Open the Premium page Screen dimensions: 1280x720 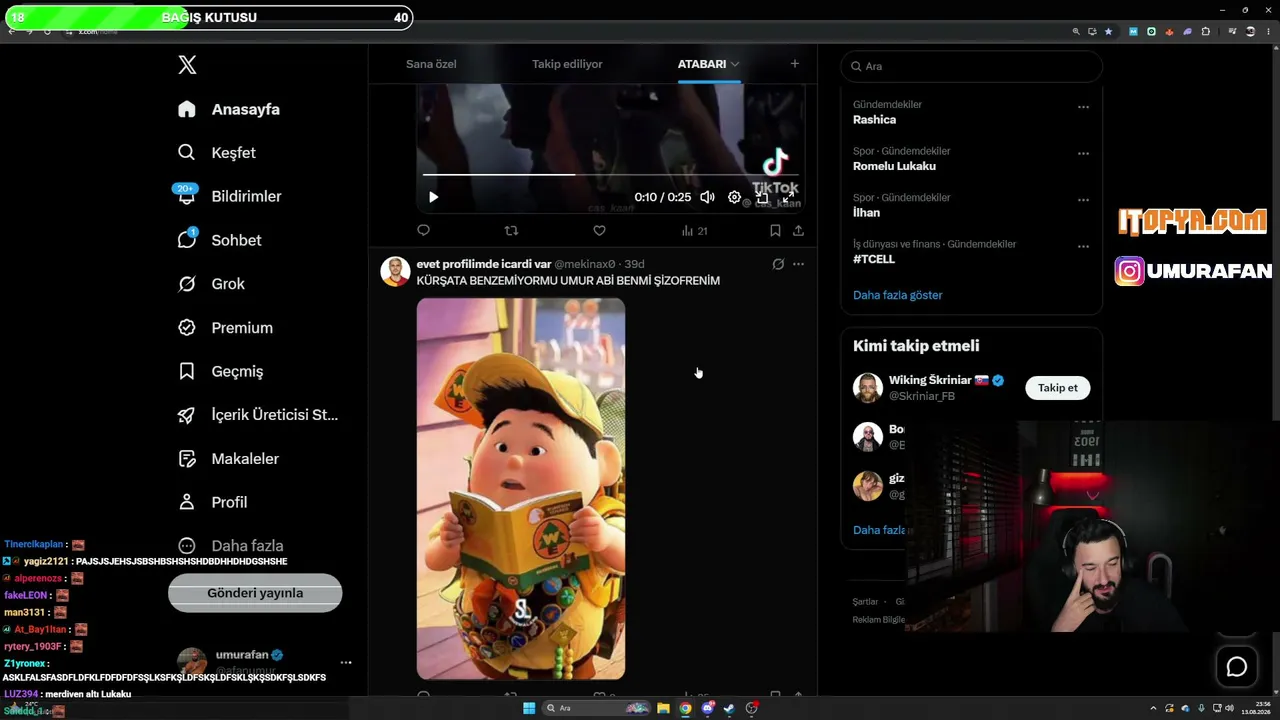[x=226, y=328]
